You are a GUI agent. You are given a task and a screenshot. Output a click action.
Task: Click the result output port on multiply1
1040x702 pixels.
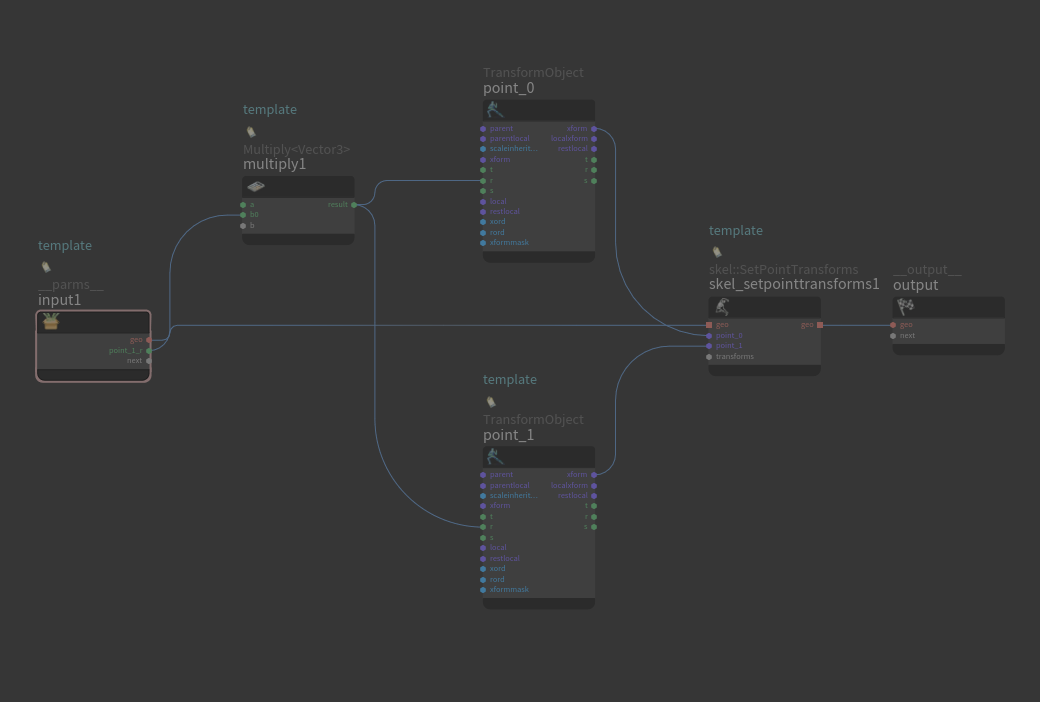click(354, 205)
